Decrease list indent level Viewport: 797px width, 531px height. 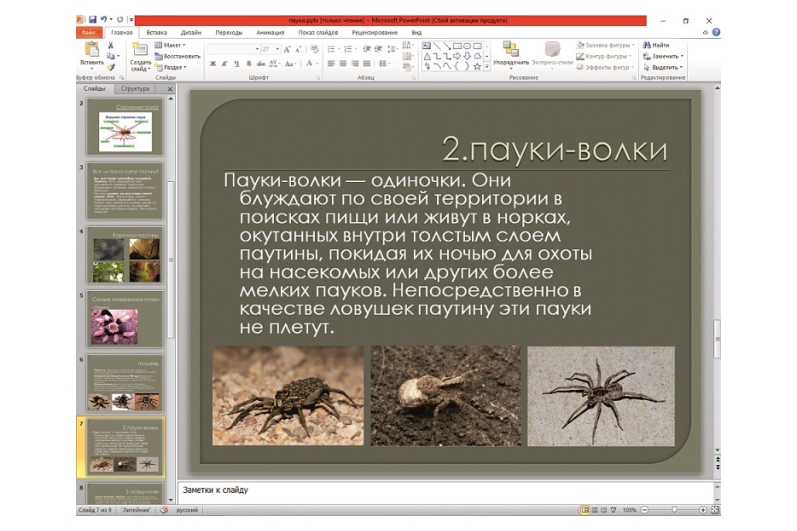click(x=366, y=49)
